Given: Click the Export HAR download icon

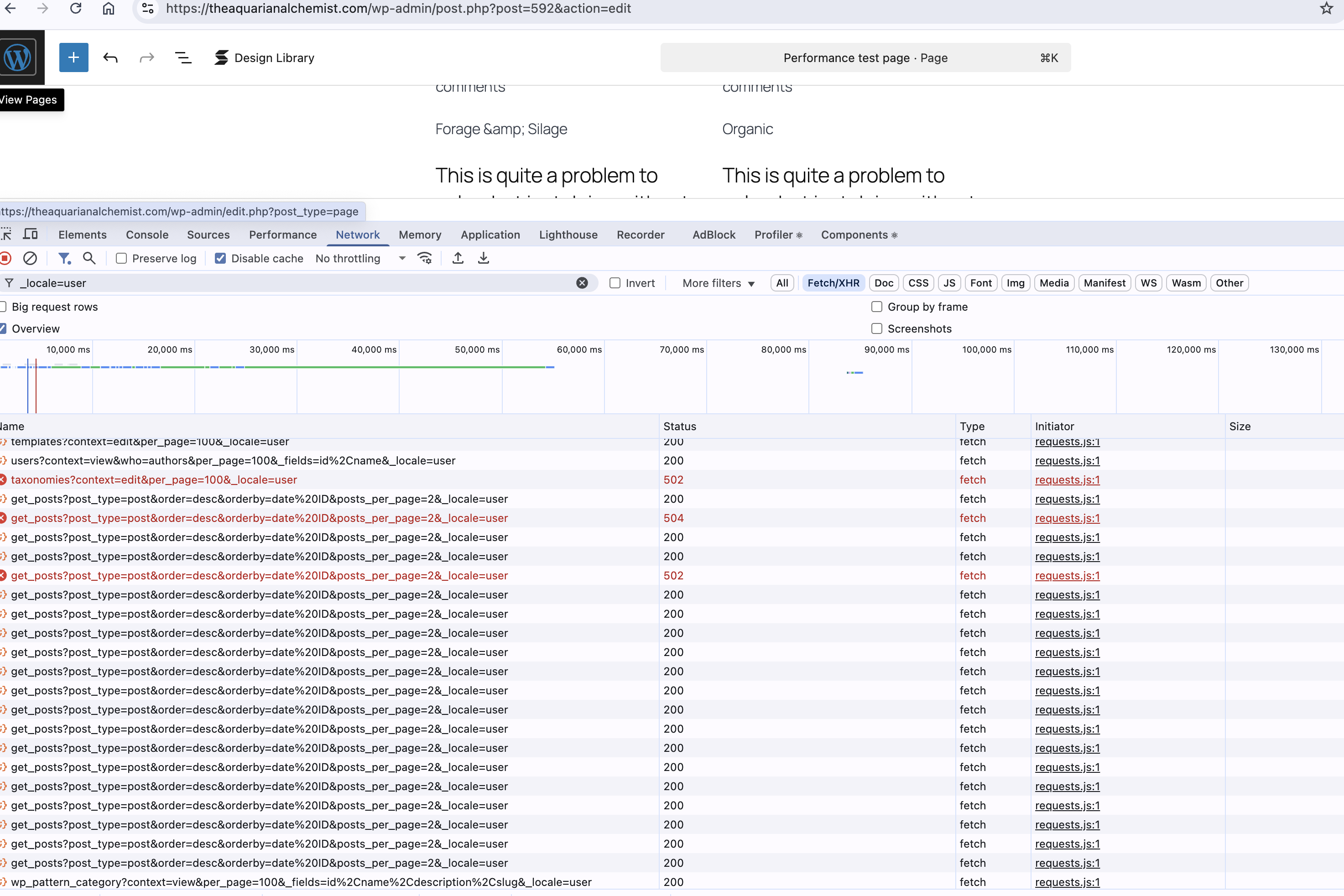Looking at the screenshot, I should coord(484,258).
